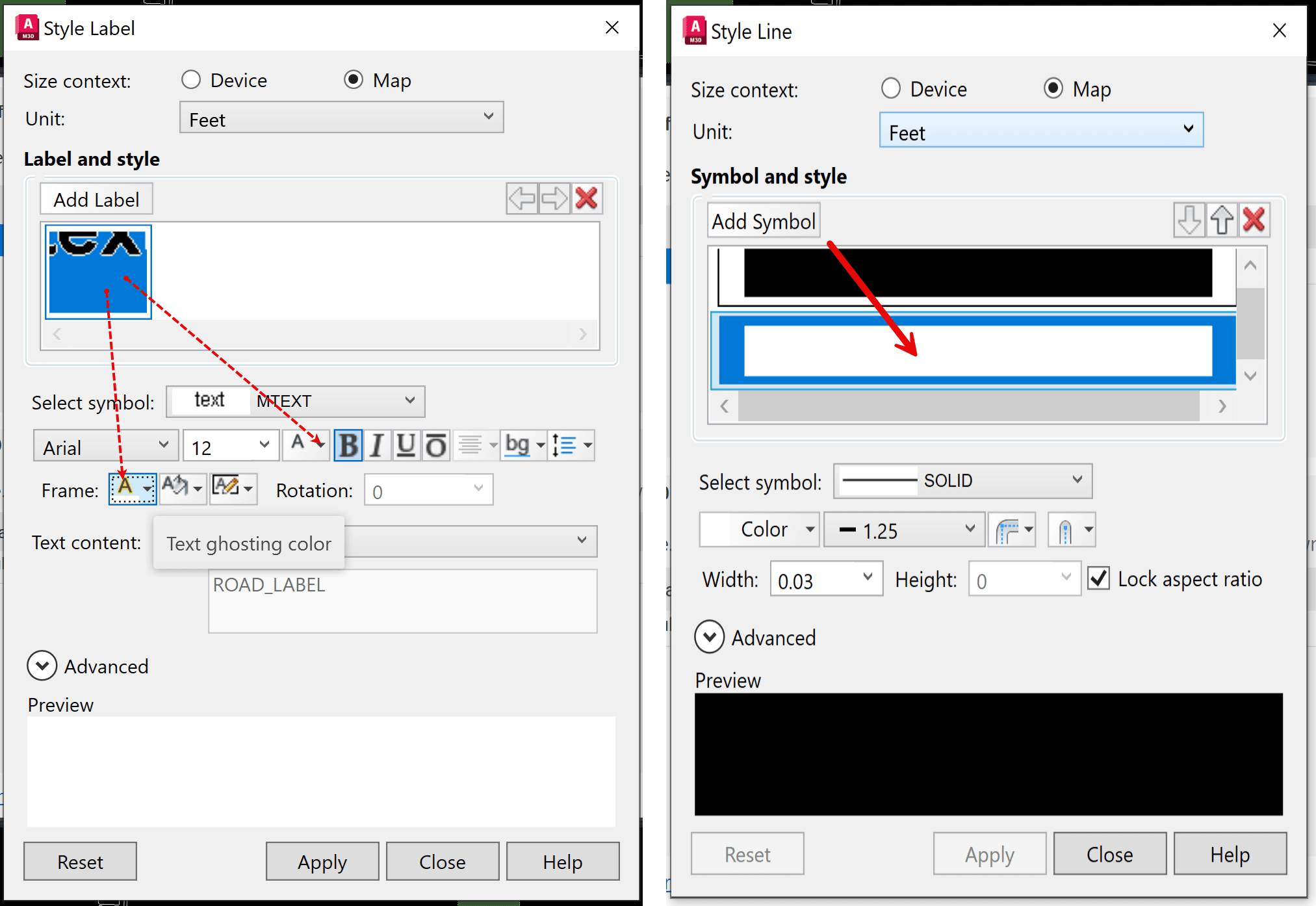Expand Advanced section in Style Label
Screen dimensions: 1316x906
[42, 666]
